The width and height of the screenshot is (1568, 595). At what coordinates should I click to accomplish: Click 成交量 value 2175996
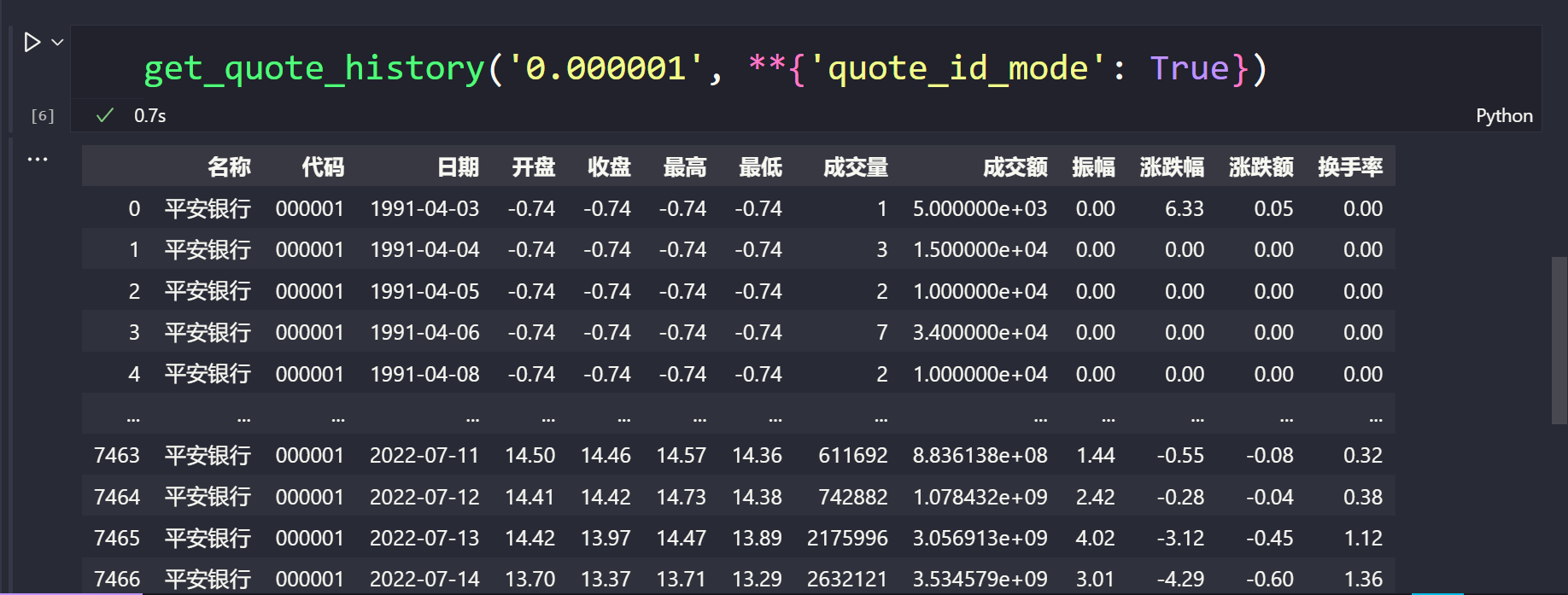click(x=847, y=539)
